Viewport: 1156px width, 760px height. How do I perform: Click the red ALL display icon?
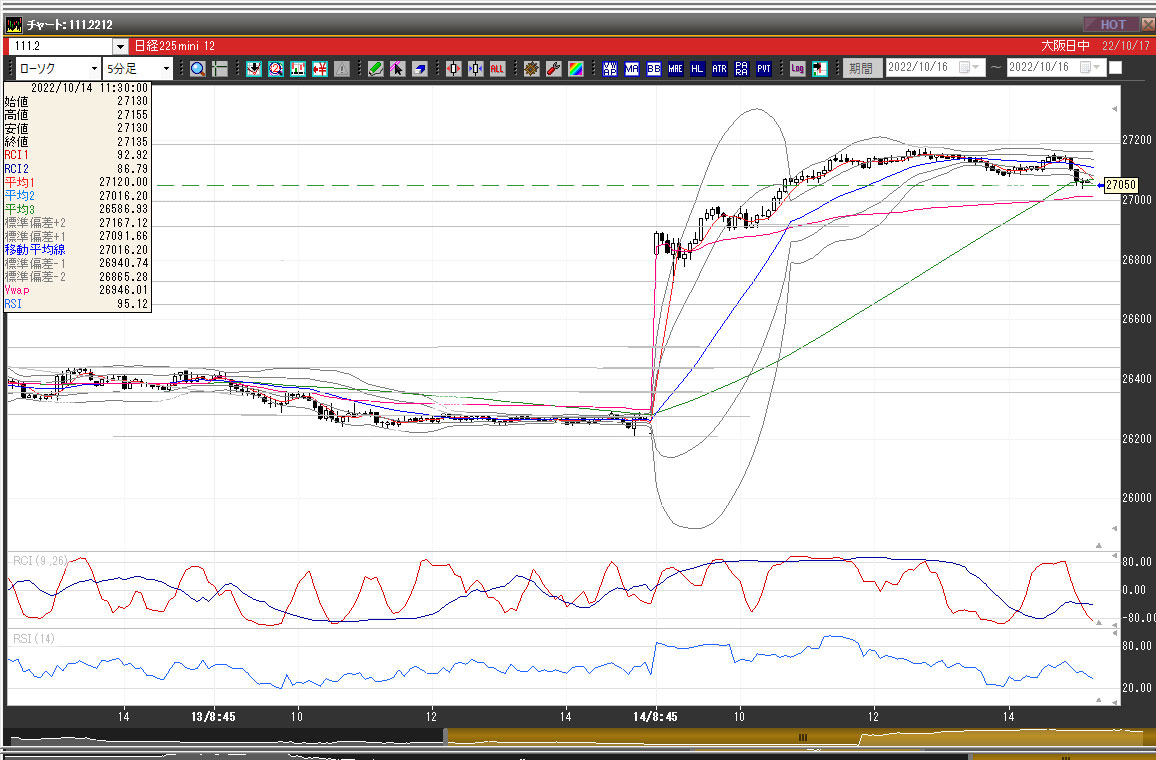498,69
